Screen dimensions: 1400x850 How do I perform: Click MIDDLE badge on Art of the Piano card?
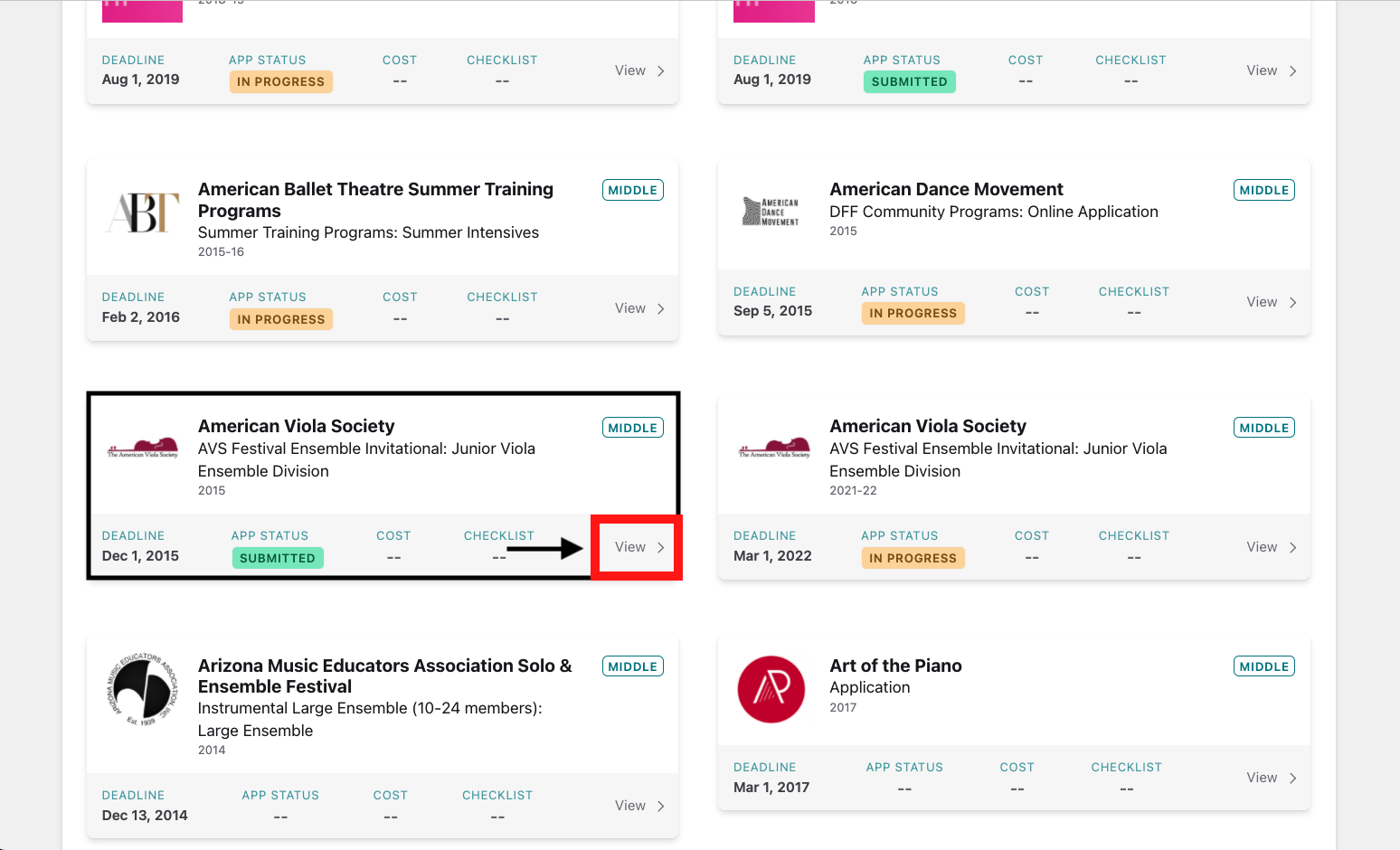[1264, 666]
